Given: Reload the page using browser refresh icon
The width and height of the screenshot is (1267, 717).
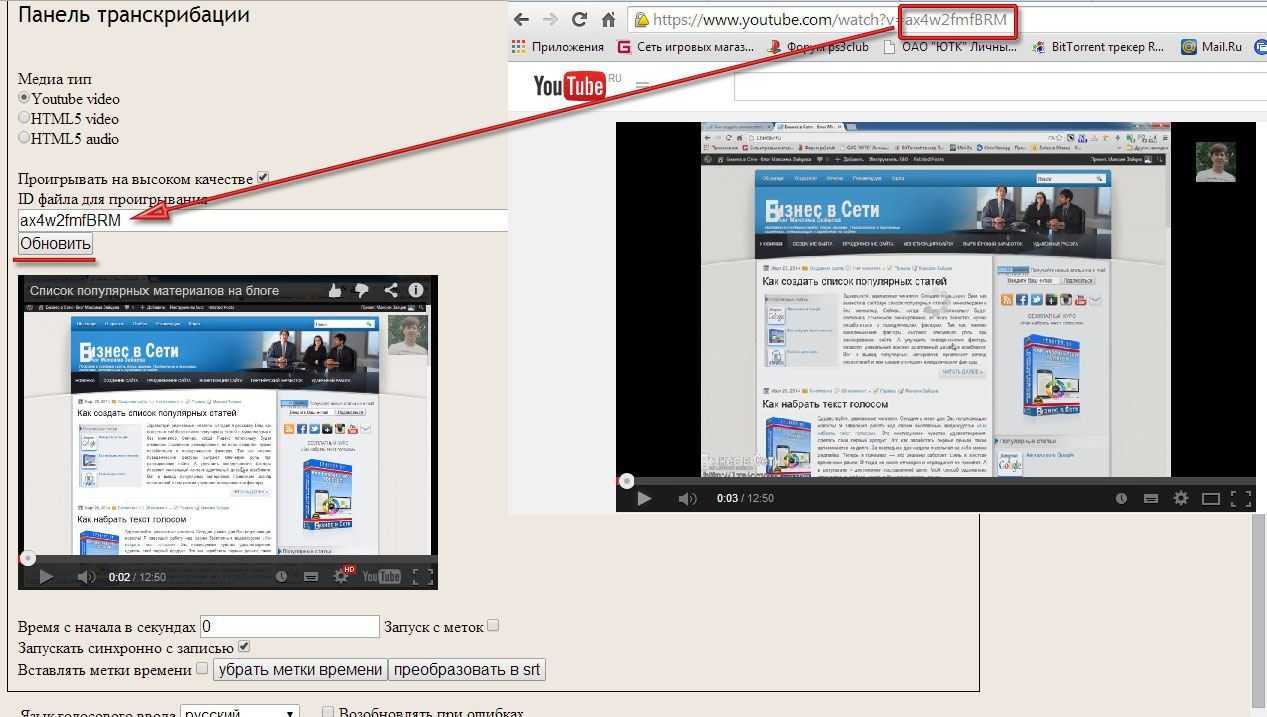Looking at the screenshot, I should (x=578, y=19).
